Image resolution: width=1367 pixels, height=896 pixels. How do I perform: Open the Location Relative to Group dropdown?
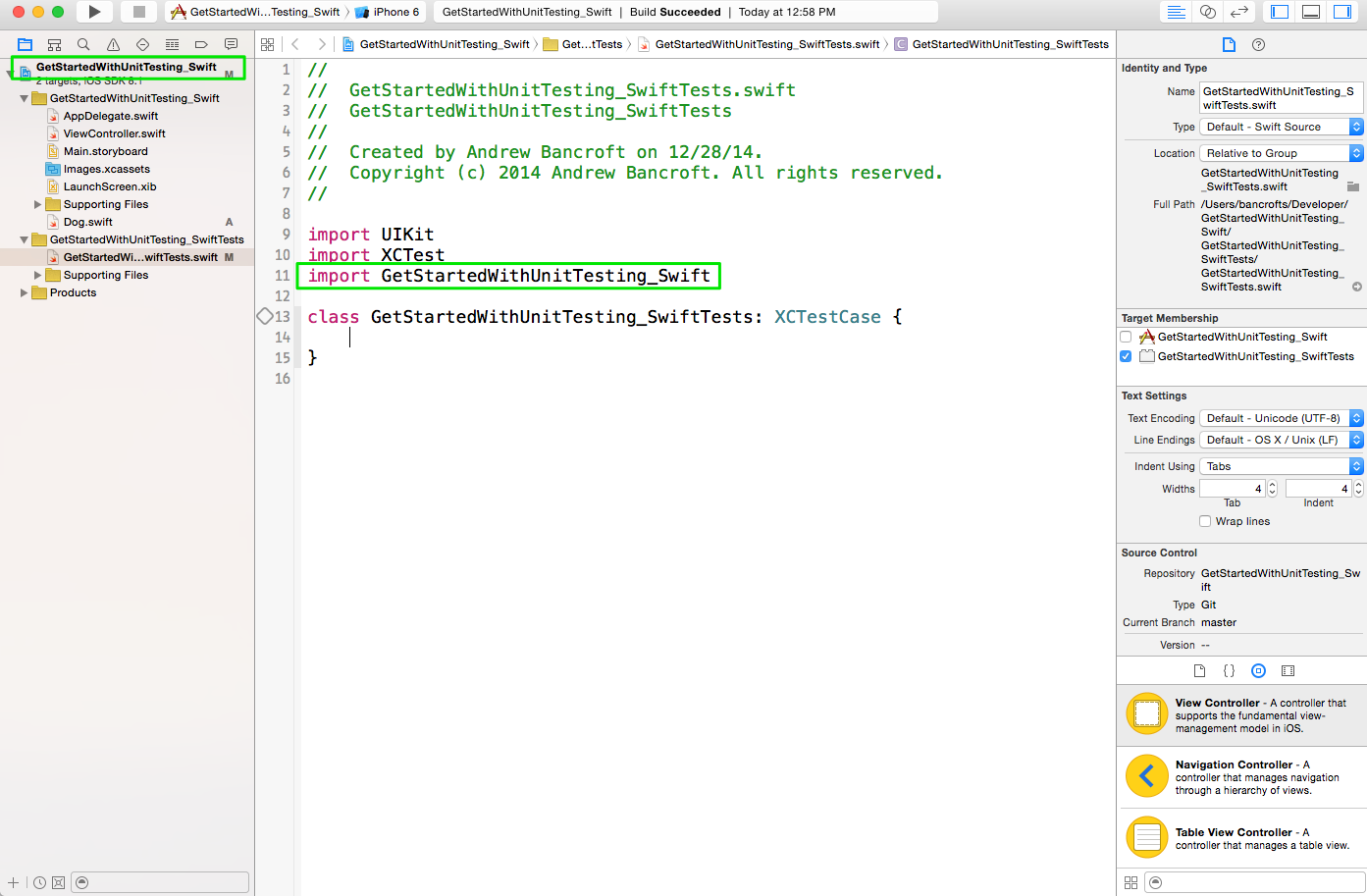[x=1281, y=153]
